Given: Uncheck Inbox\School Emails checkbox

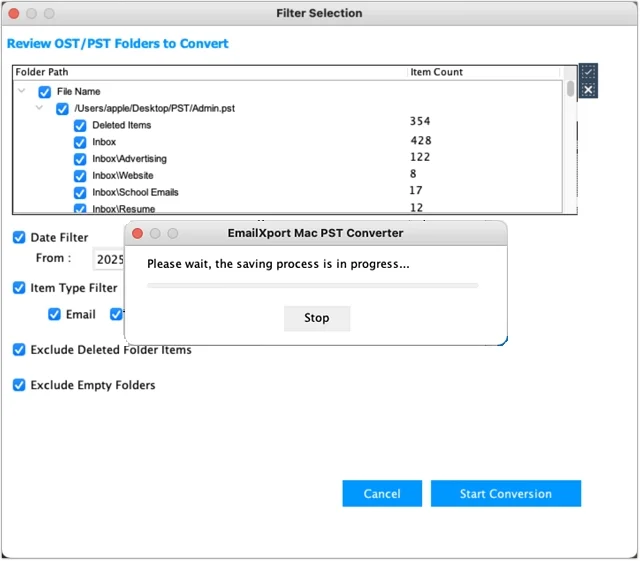Looking at the screenshot, I should click(x=80, y=192).
